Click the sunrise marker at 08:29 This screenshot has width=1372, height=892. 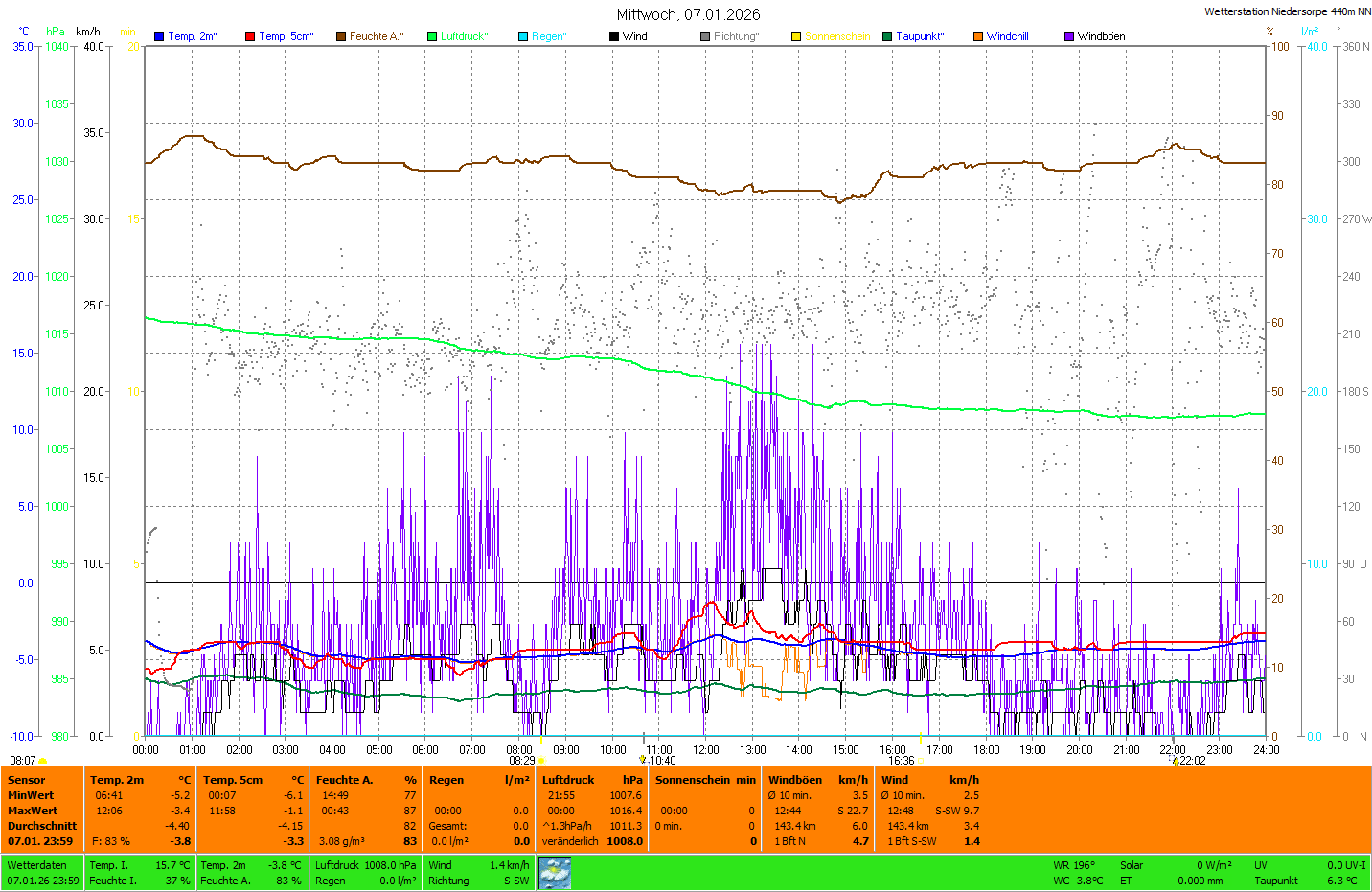541,761
